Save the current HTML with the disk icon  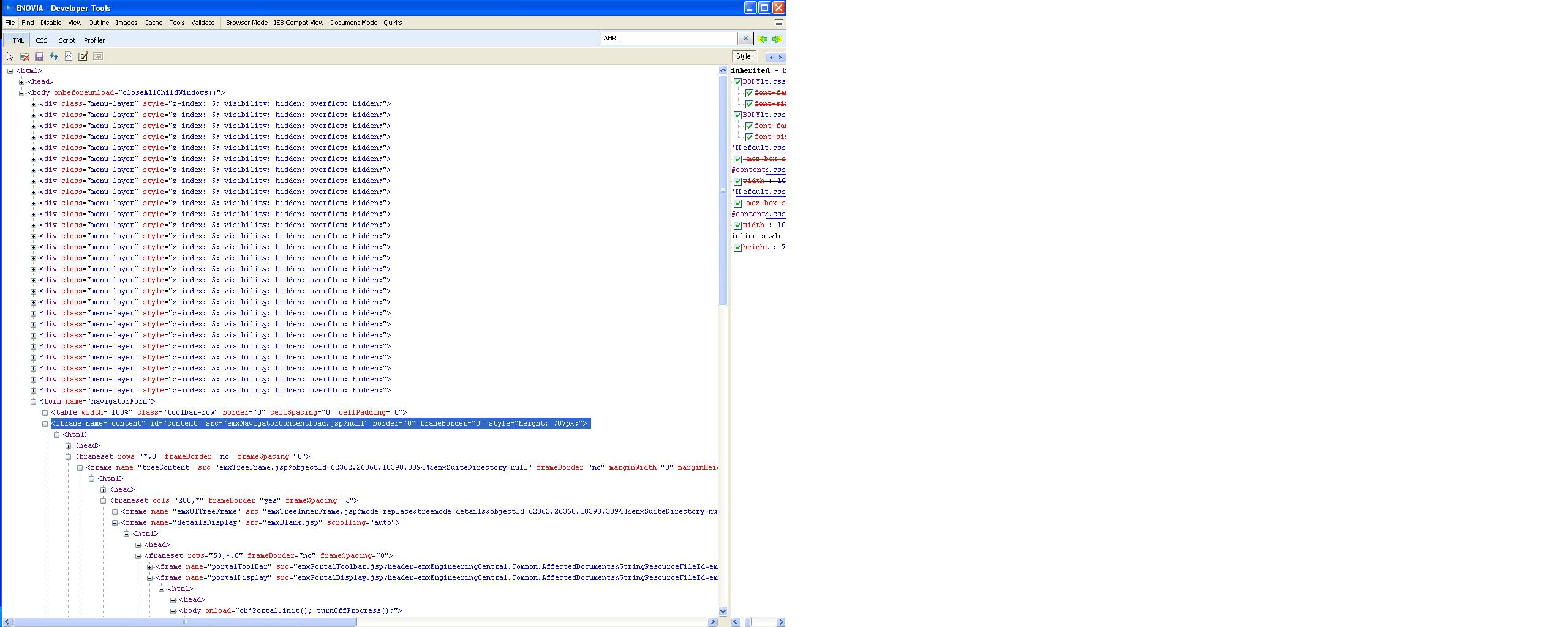point(39,56)
